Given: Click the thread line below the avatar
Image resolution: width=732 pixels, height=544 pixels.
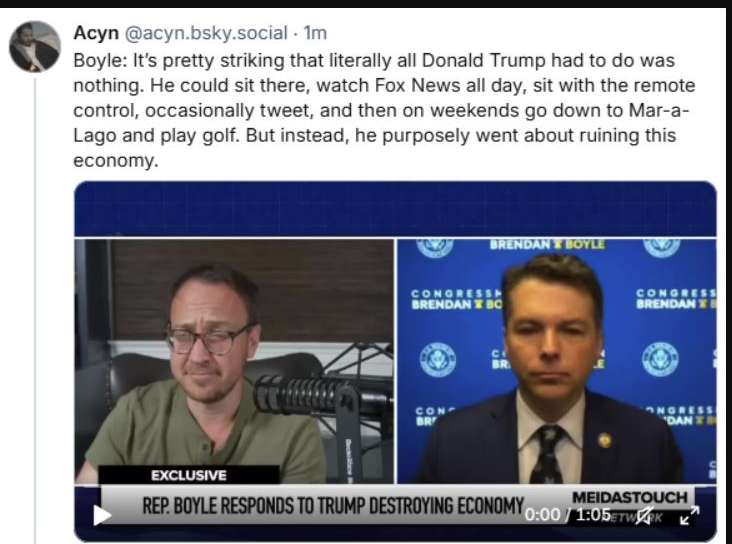Looking at the screenshot, I should click(35, 300).
